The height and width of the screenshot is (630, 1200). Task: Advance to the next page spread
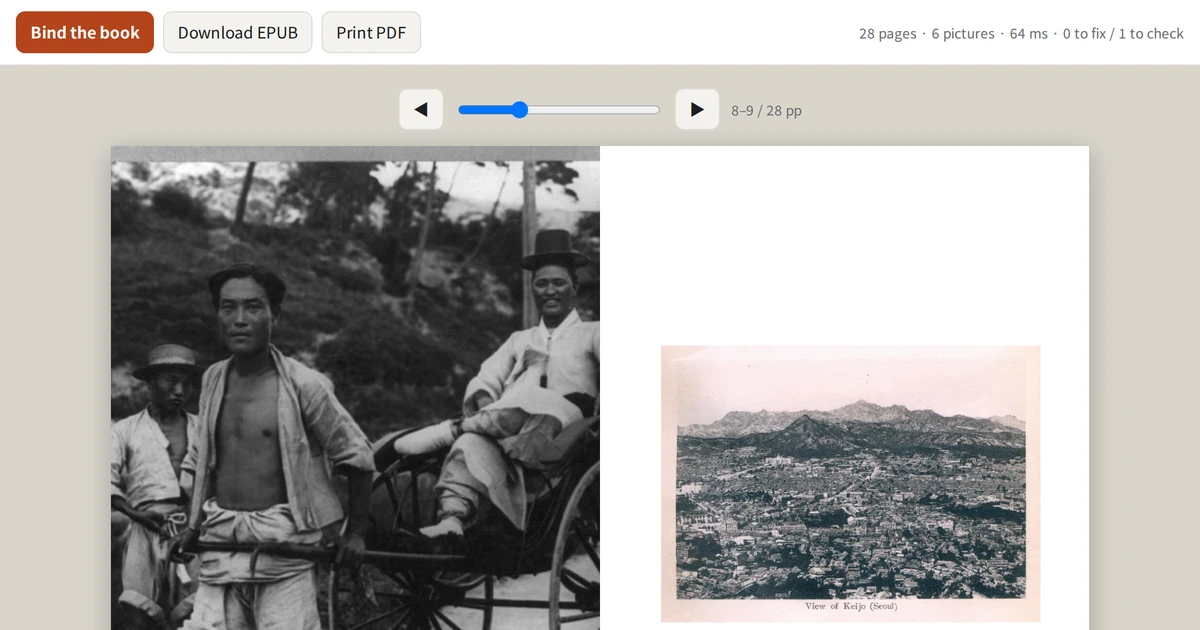coord(697,109)
